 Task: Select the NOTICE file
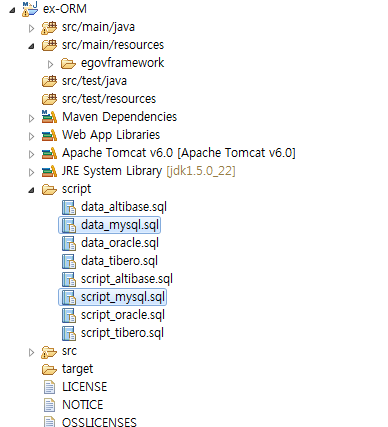pyautogui.click(x=73, y=405)
